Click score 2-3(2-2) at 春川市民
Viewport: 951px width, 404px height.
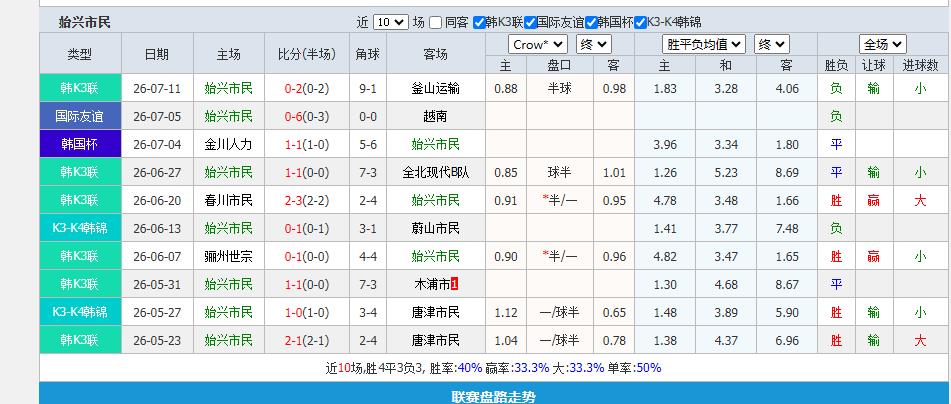(306, 200)
